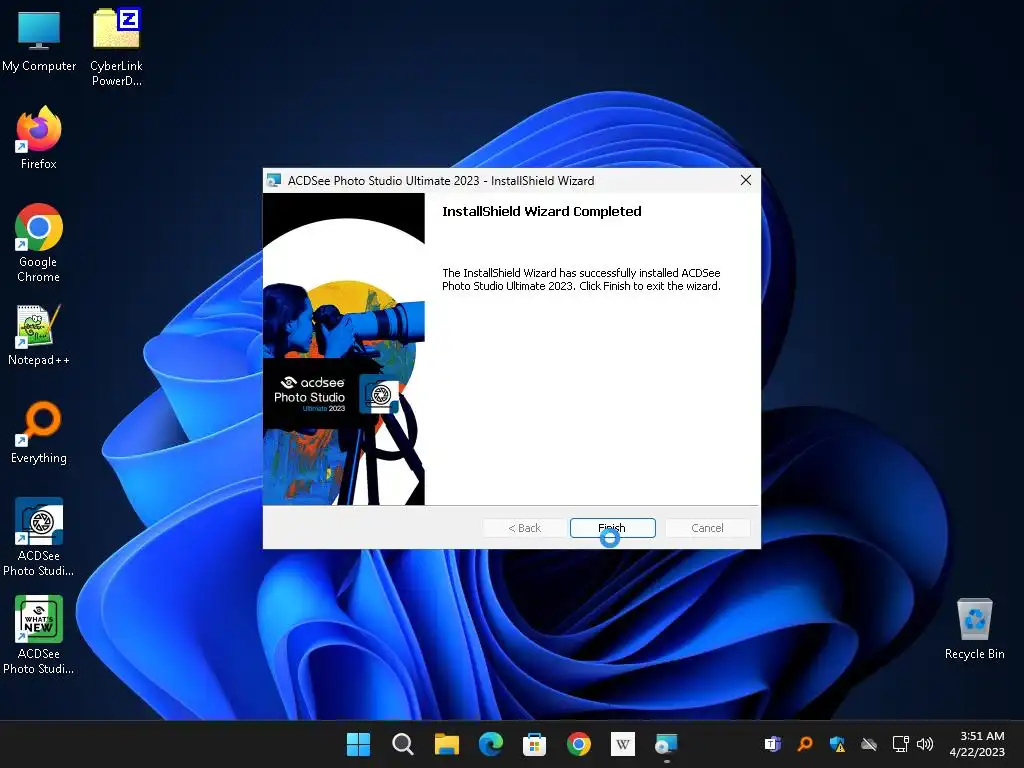Open the Windows Security warning tray icon
The width and height of the screenshot is (1024, 768).
pyautogui.click(x=837, y=744)
